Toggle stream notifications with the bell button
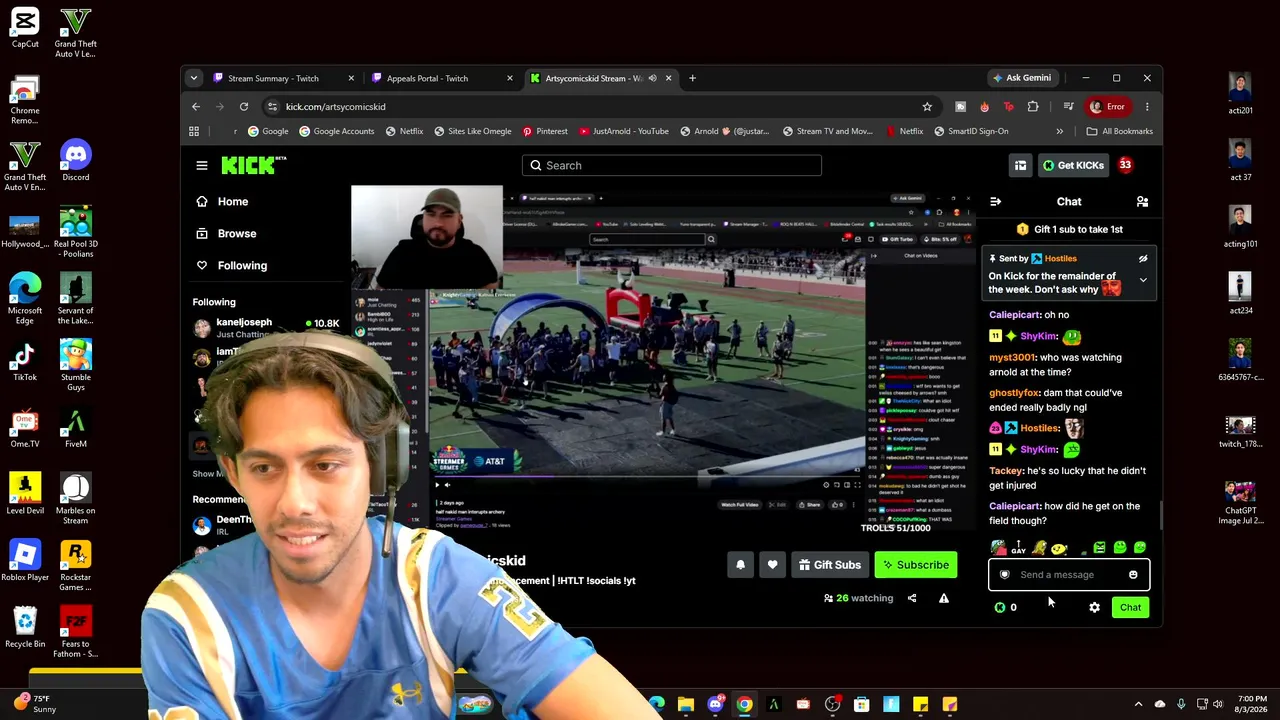The image size is (1280, 720). 740,565
